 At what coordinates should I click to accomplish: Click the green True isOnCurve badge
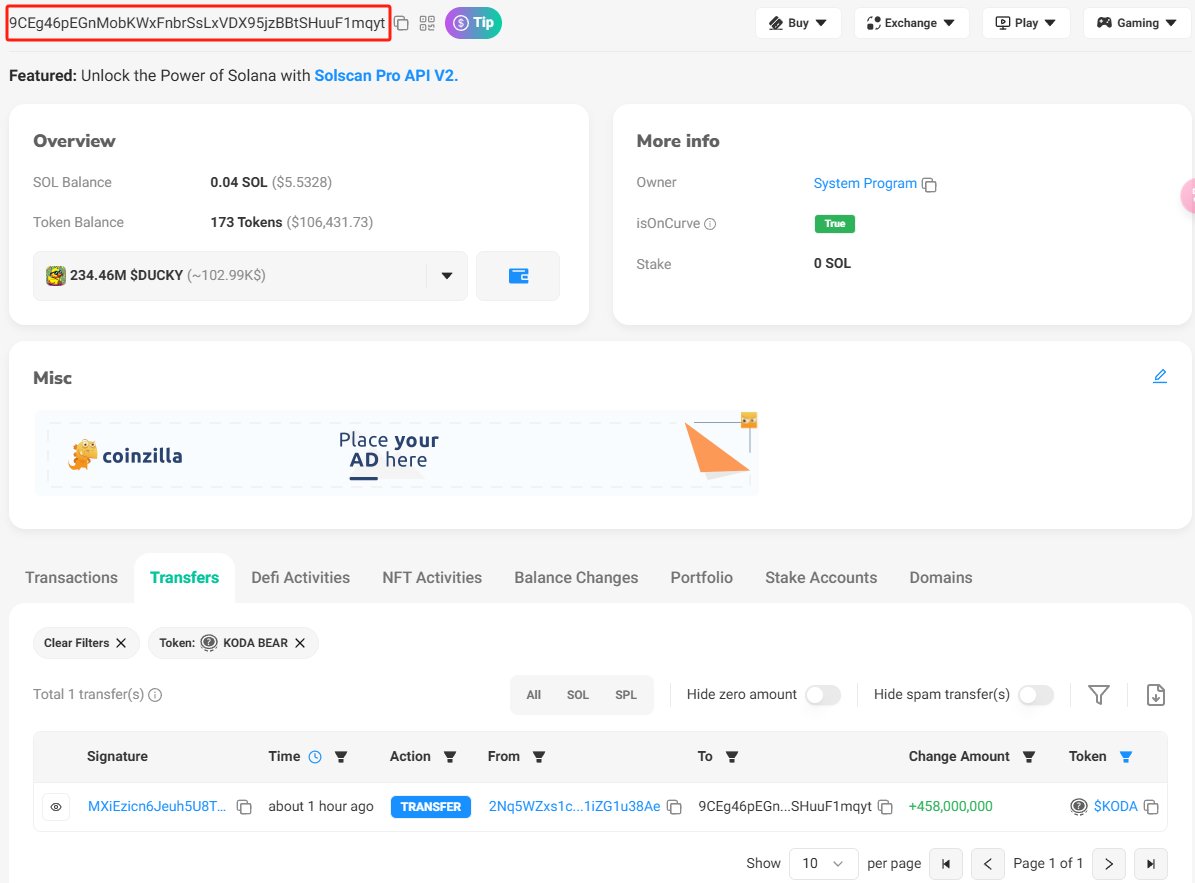coord(835,223)
